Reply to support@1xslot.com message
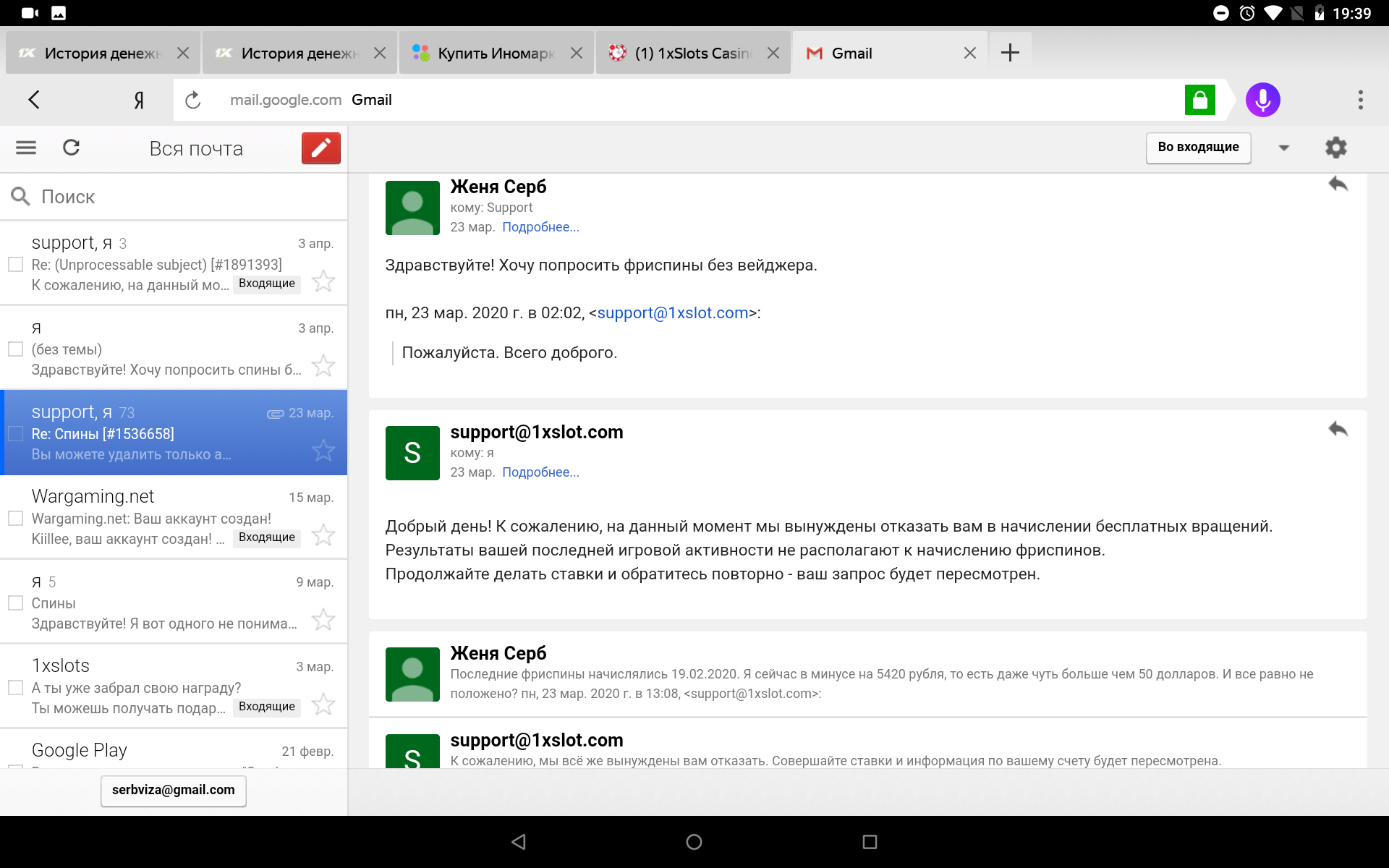Screen dimensions: 1389x868 (1338, 430)
